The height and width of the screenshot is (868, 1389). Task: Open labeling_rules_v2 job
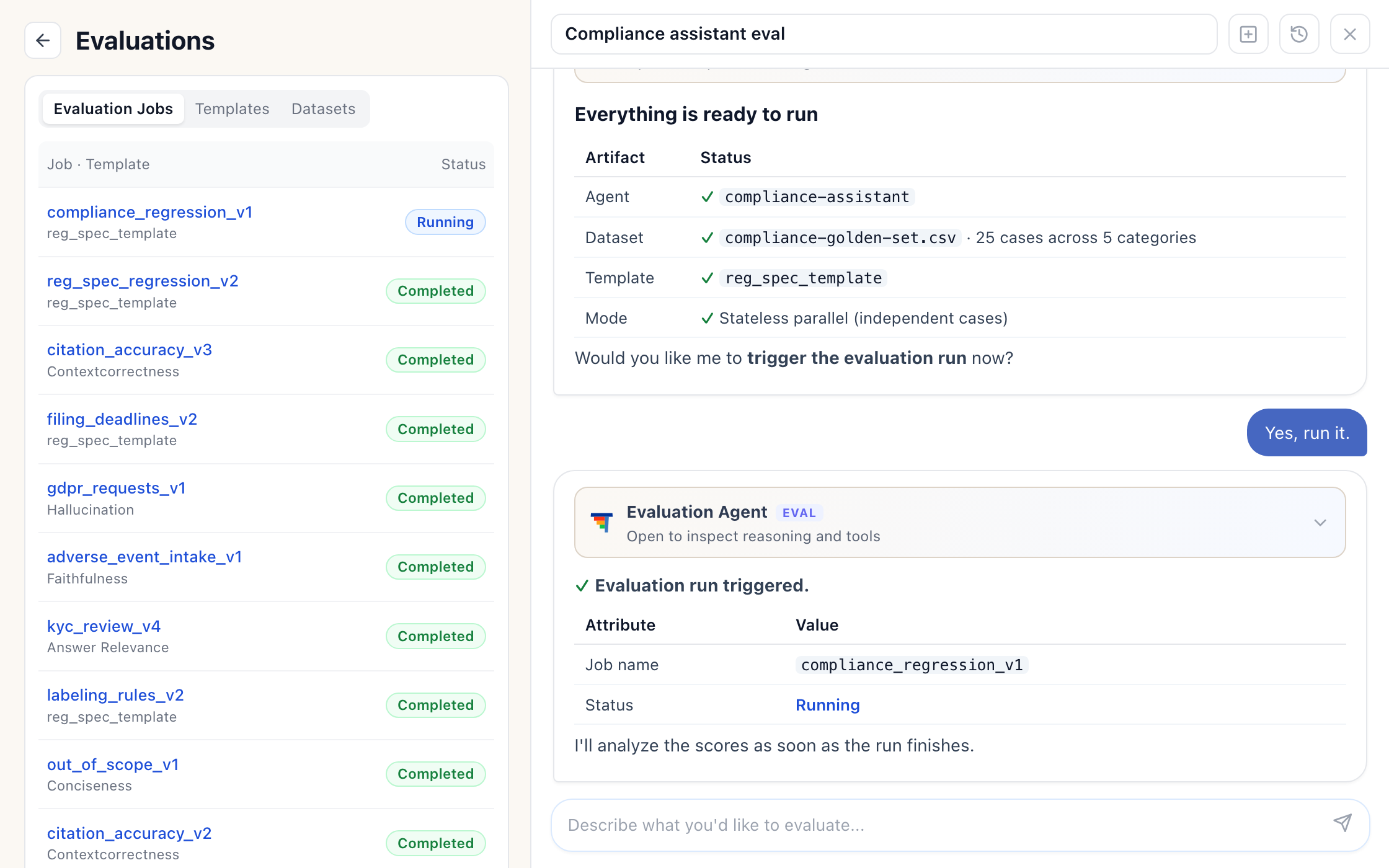click(115, 695)
